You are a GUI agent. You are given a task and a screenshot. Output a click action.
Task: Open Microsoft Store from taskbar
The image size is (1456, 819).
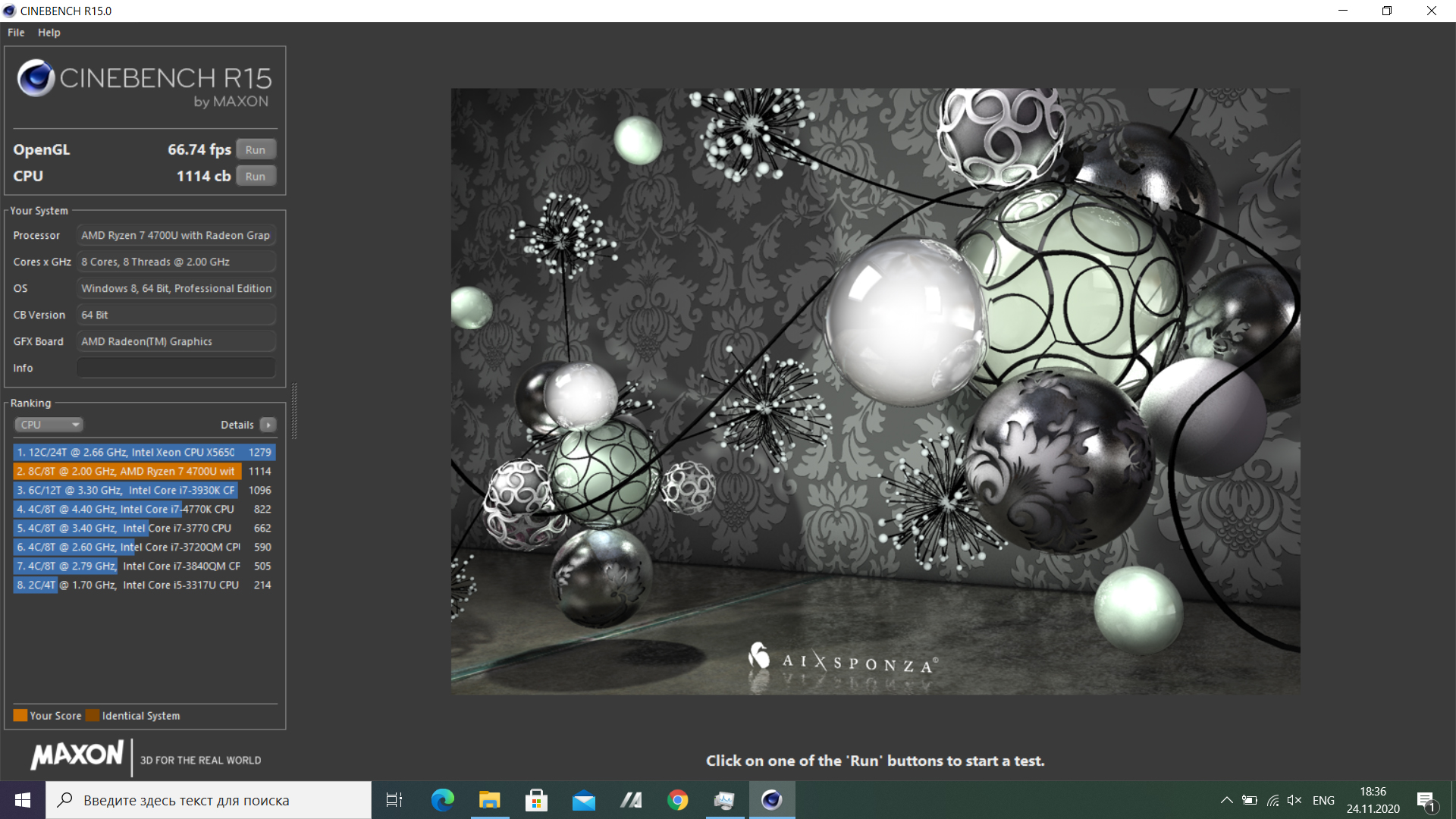point(536,800)
